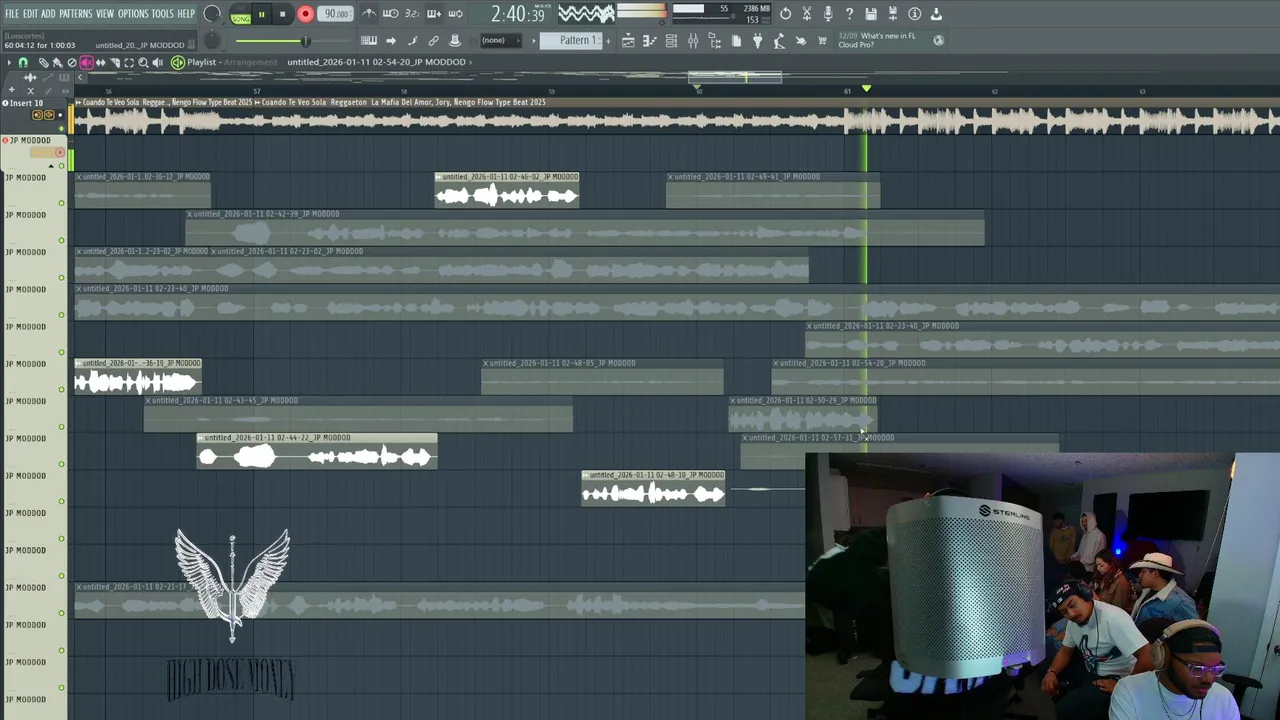1280x720 pixels.
Task: Arm the red record button
Action: tap(305, 14)
